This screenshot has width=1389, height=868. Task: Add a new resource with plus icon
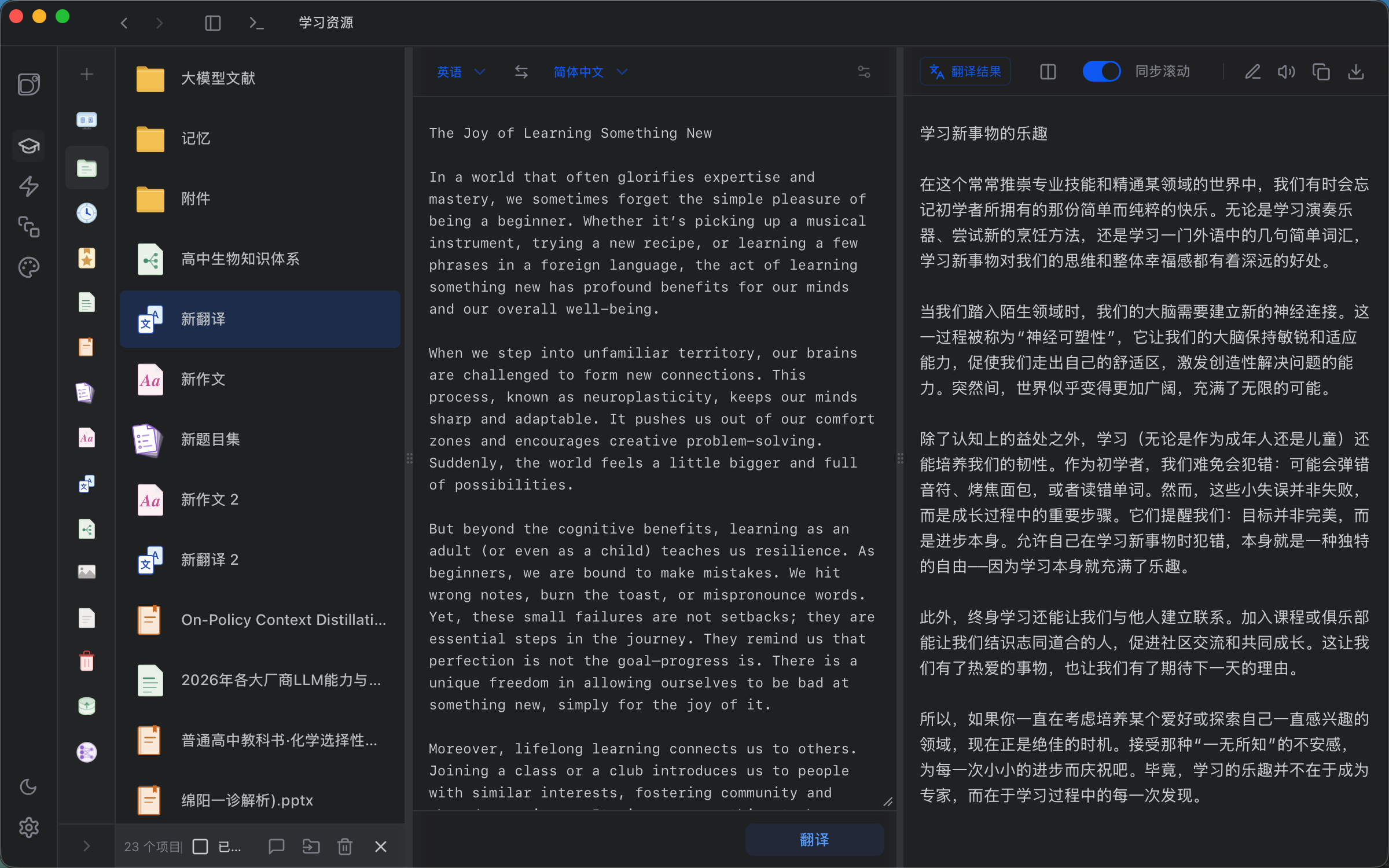(x=87, y=74)
